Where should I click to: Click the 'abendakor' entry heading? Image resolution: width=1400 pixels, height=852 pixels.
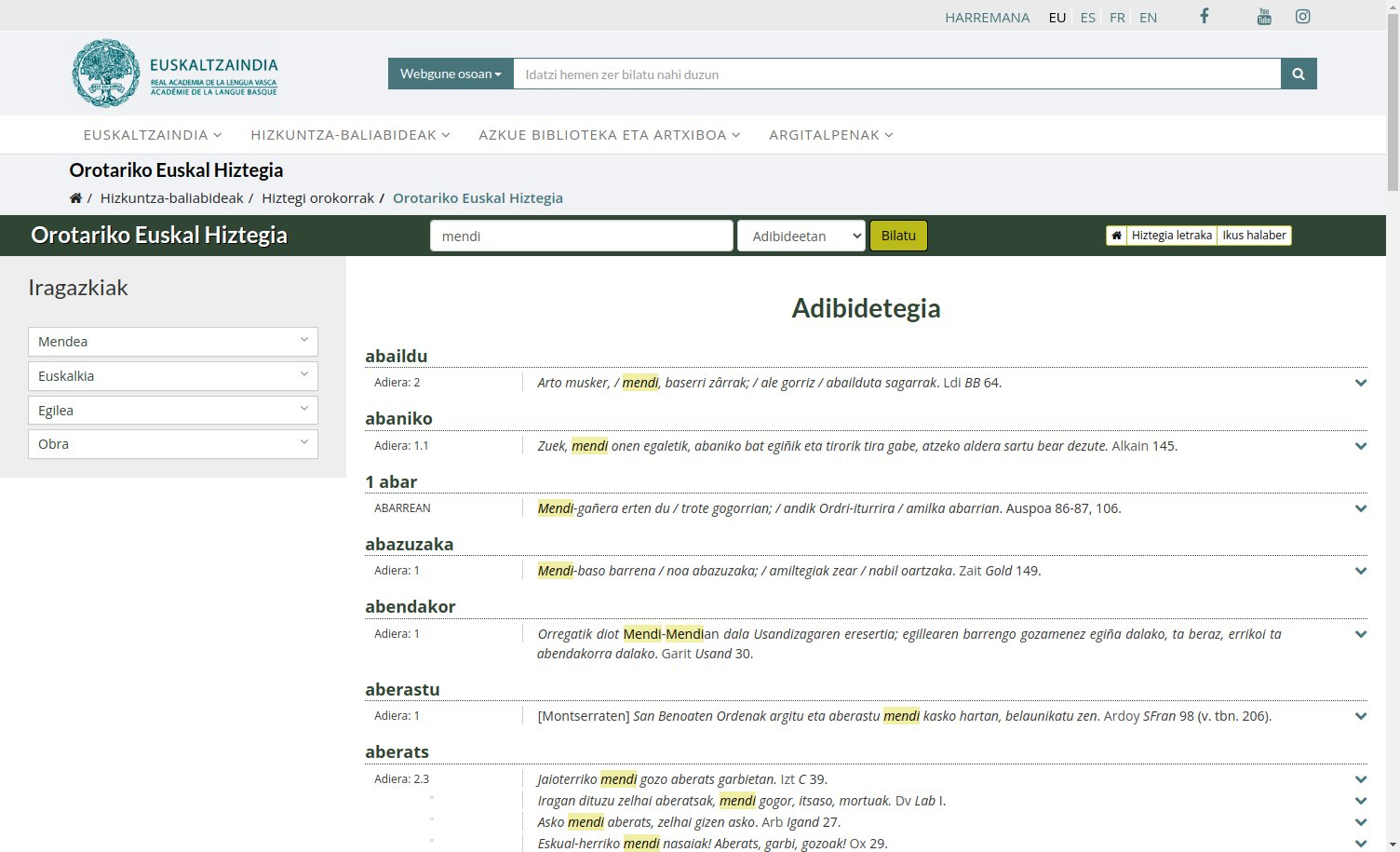411,607
